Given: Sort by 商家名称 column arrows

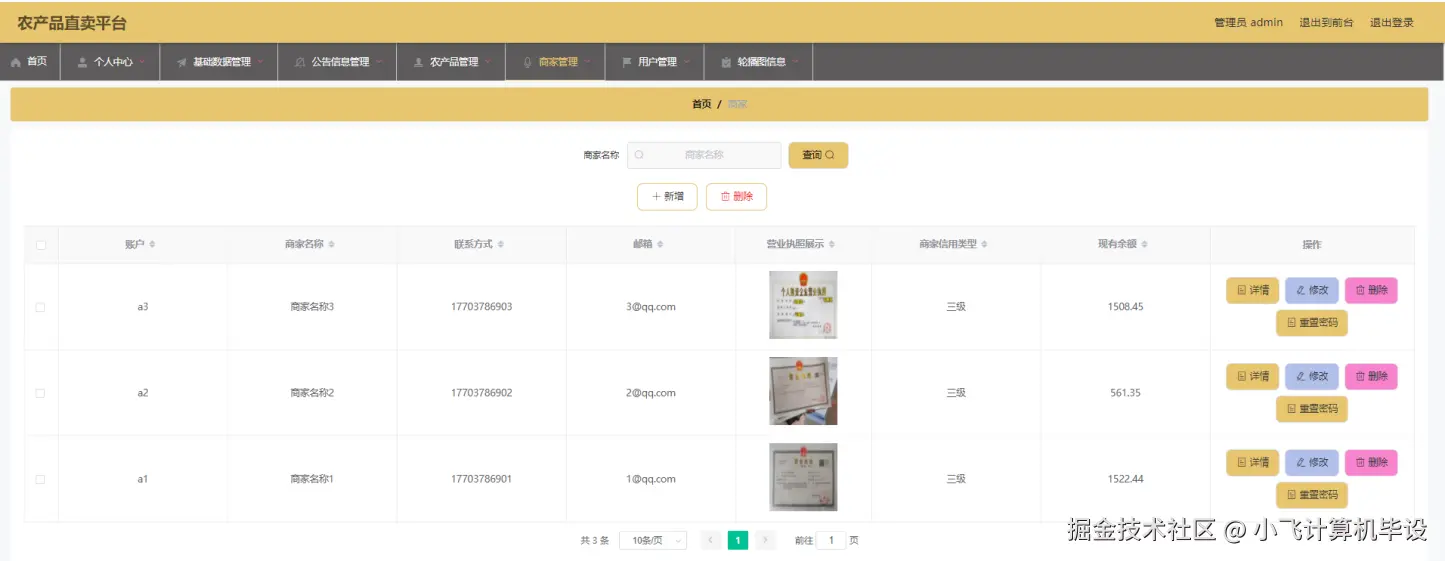Looking at the screenshot, I should [x=331, y=245].
